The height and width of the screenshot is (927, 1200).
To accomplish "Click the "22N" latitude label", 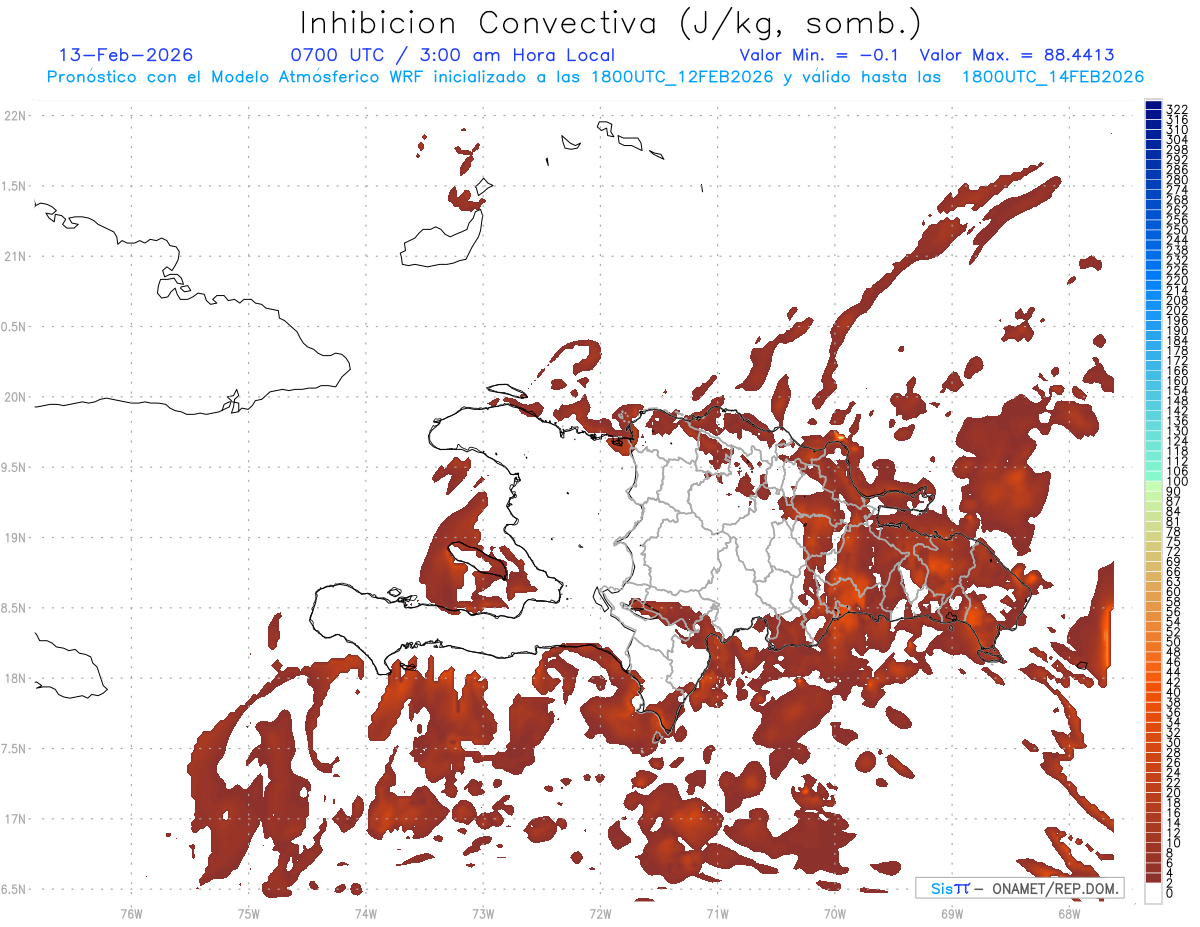I will (15, 116).
